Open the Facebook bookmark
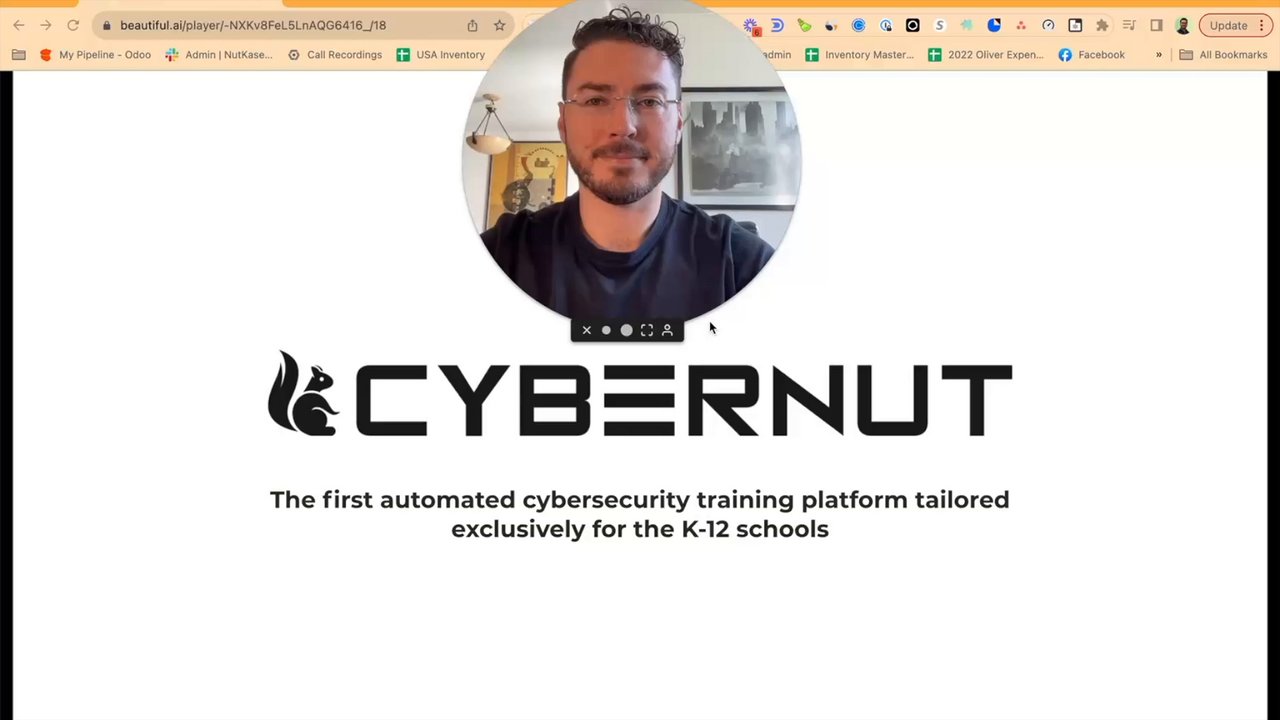Viewport: 1280px width, 720px height. (x=1091, y=55)
